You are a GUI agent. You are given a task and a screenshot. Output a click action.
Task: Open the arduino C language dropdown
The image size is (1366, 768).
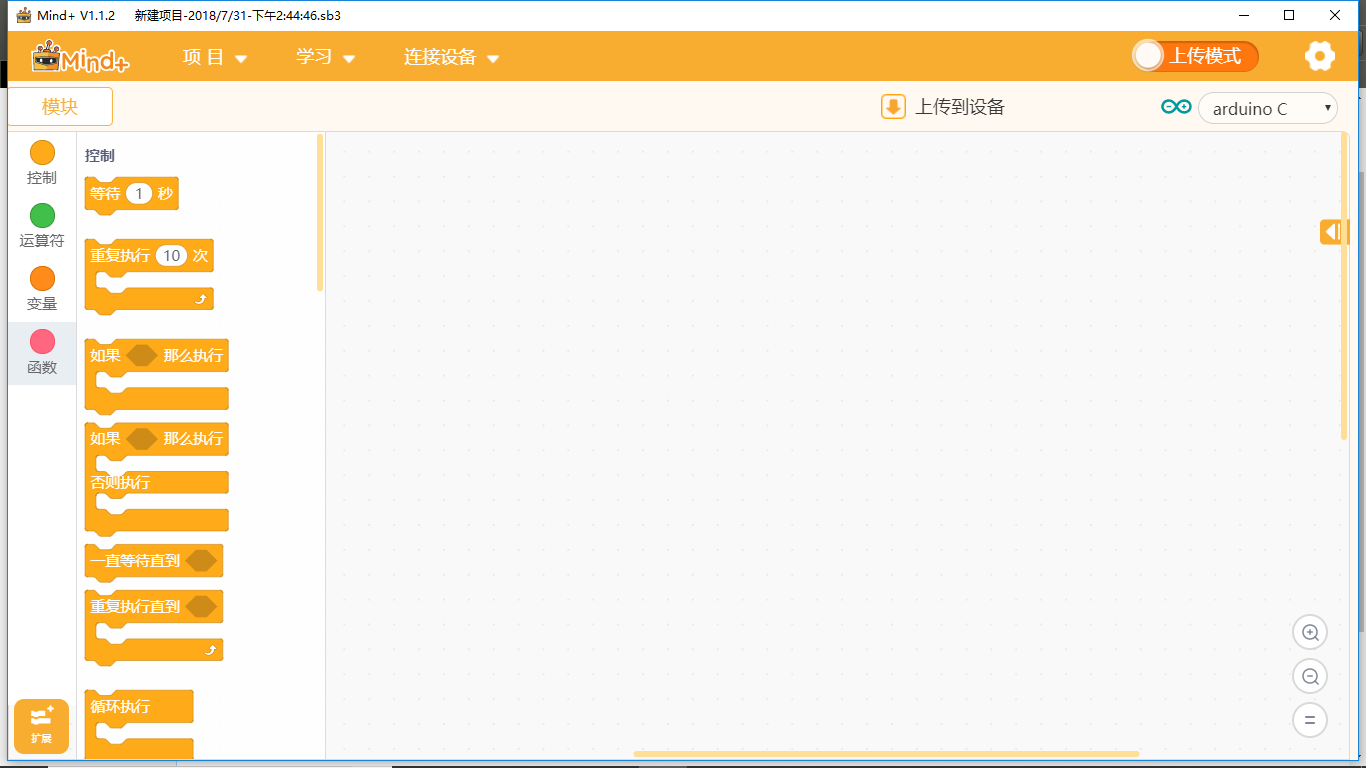(1268, 109)
